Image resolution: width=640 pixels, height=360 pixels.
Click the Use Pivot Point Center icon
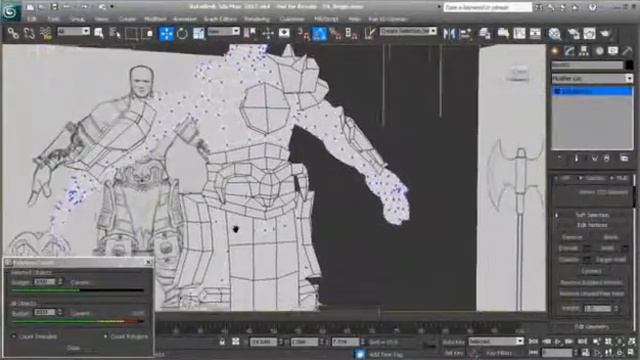(x=250, y=33)
